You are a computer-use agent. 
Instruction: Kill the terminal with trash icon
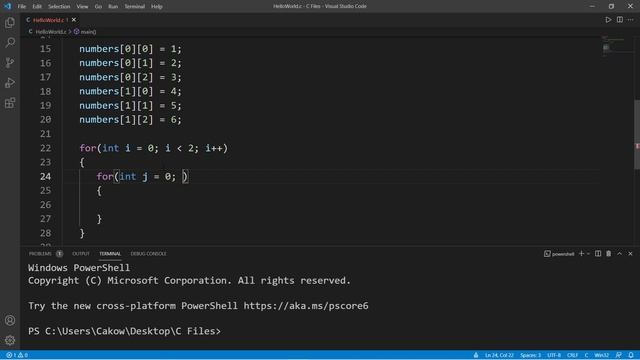point(609,253)
